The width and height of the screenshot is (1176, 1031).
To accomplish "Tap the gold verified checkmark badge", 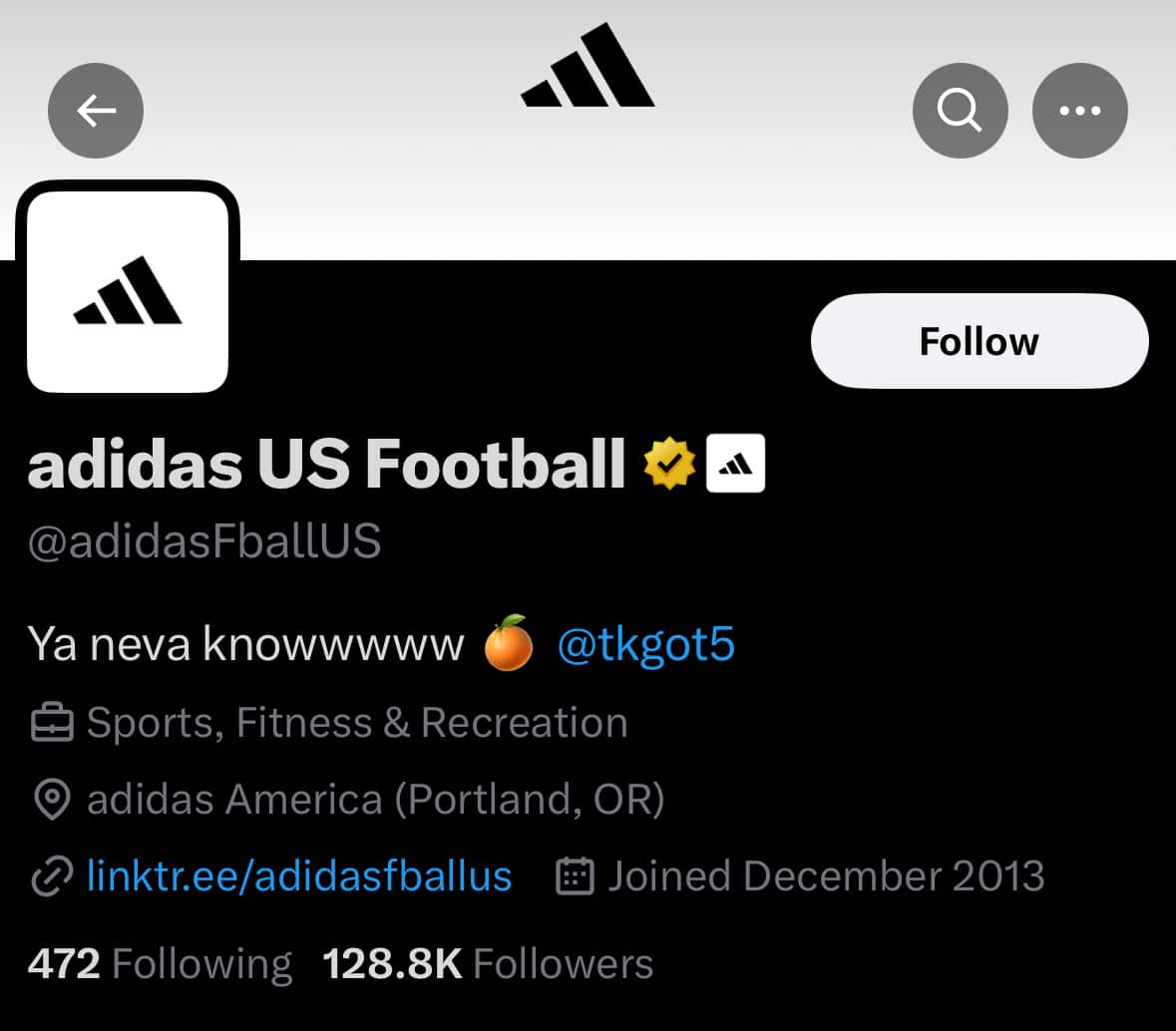I will point(669,465).
